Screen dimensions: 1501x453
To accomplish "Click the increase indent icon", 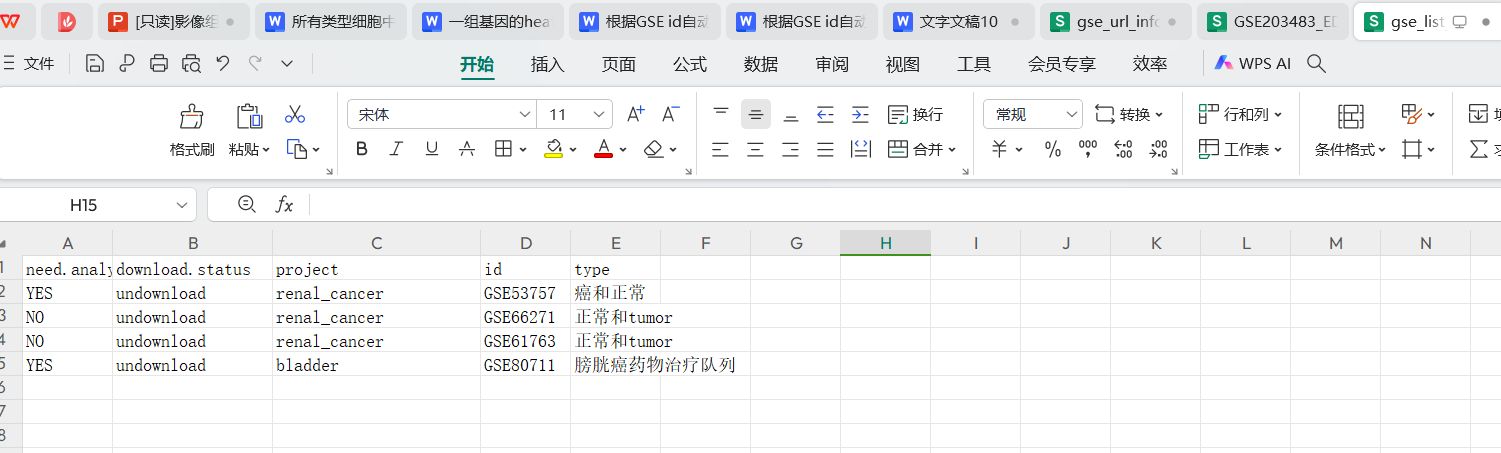I will pyautogui.click(x=860, y=114).
